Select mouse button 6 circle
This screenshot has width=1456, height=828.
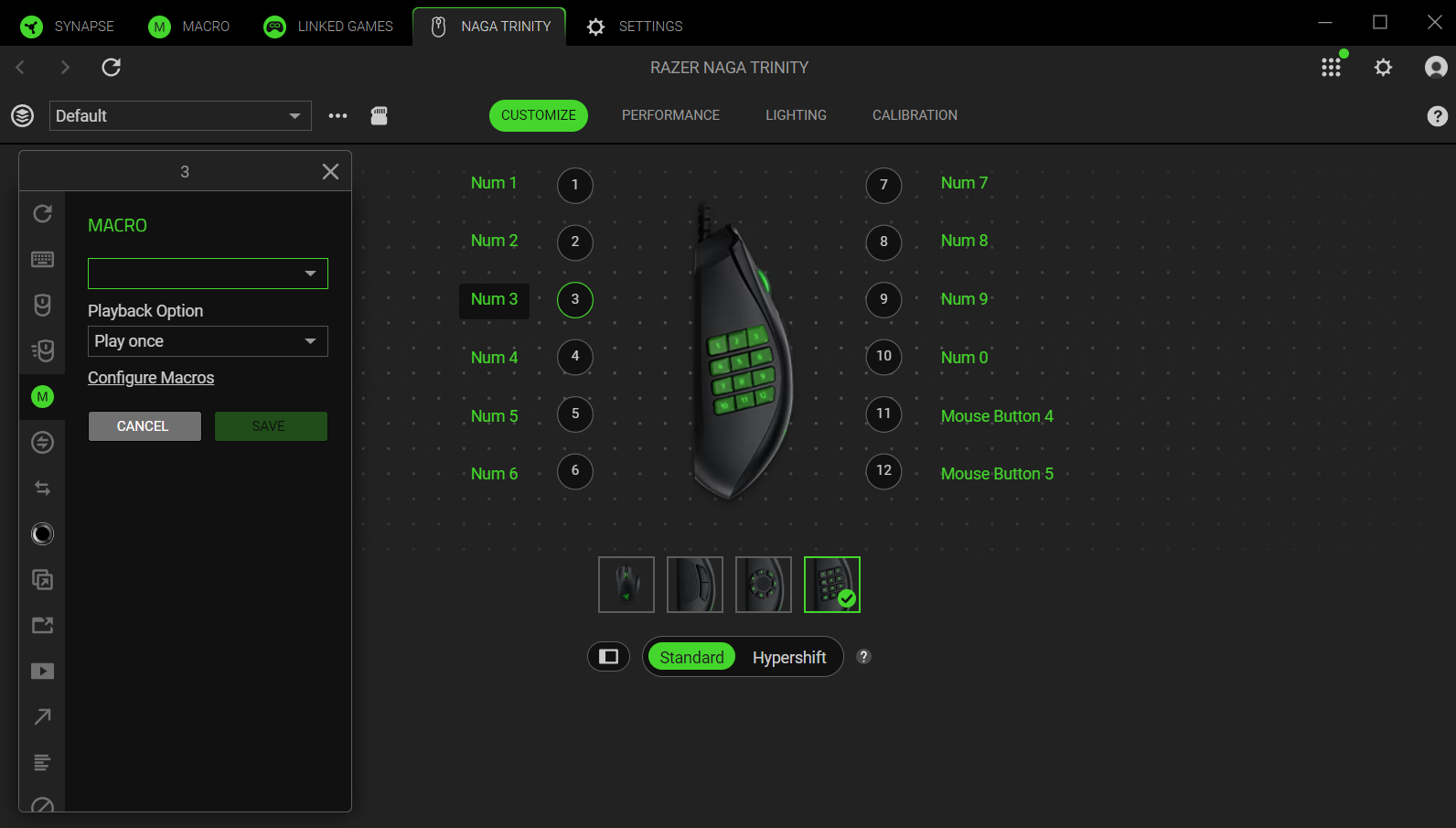click(575, 471)
